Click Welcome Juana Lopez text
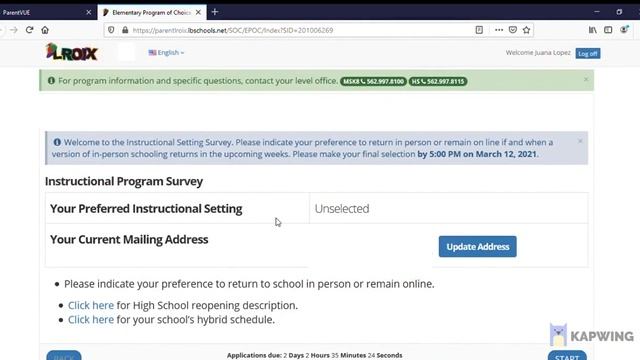The height and width of the screenshot is (360, 640). coord(538,53)
